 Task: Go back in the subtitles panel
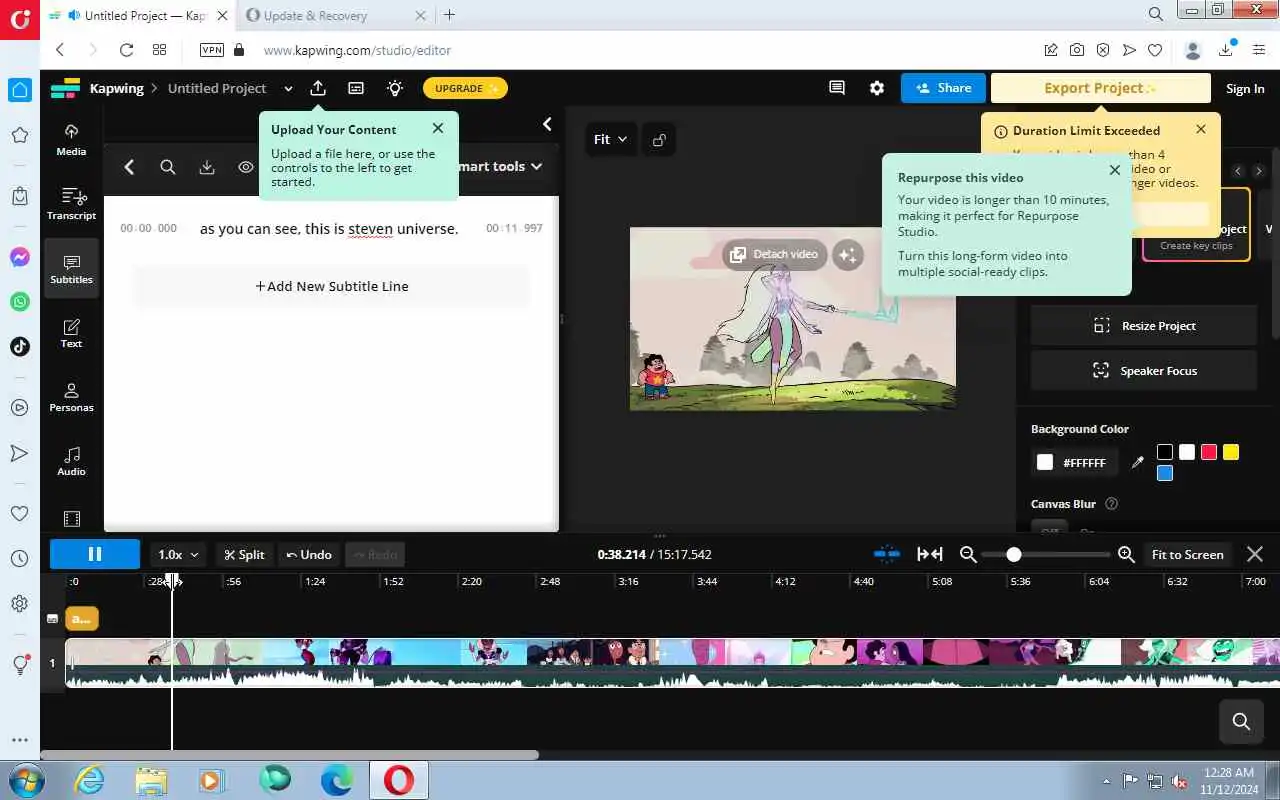(x=129, y=167)
